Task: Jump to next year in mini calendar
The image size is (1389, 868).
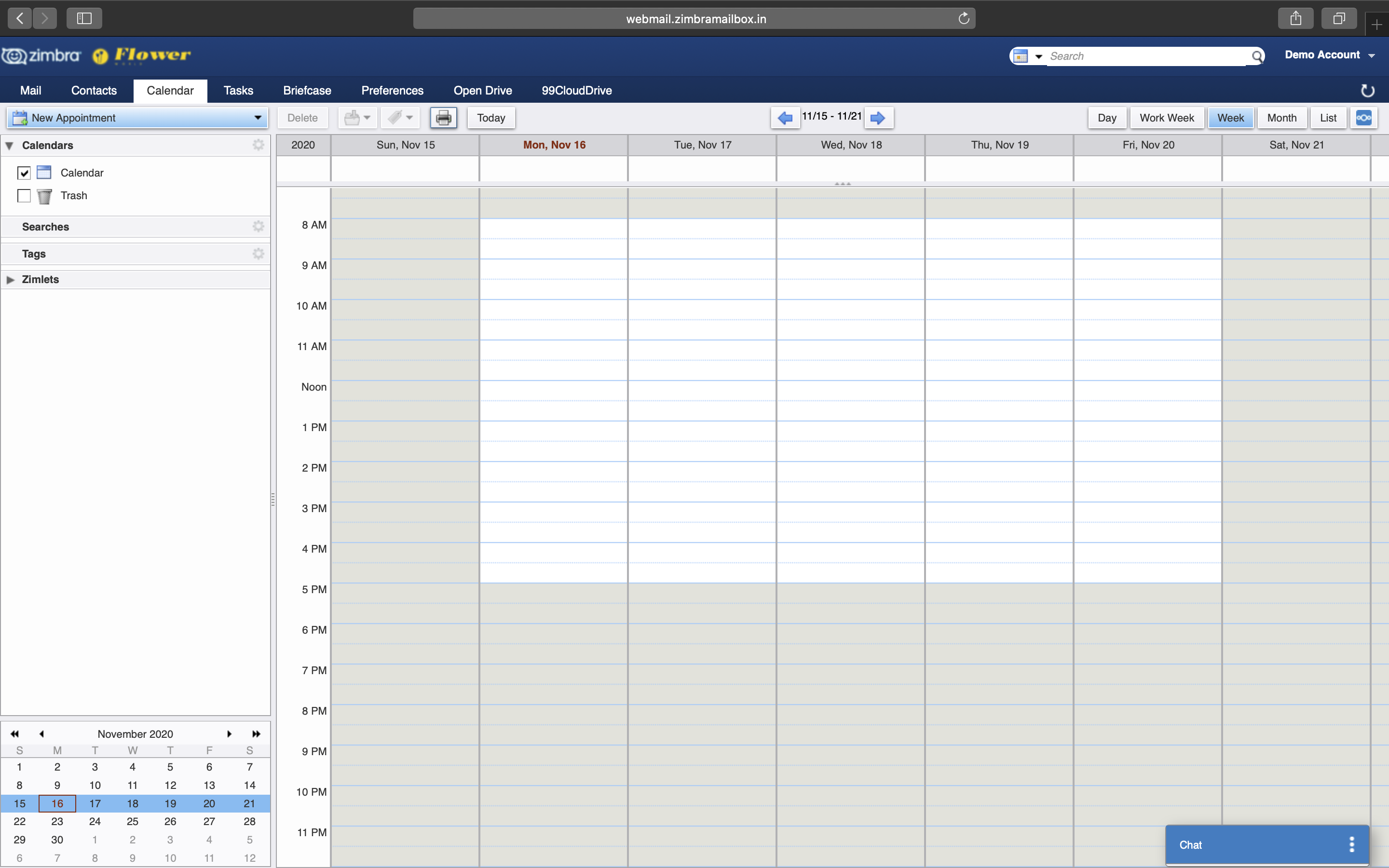Action: [x=256, y=733]
